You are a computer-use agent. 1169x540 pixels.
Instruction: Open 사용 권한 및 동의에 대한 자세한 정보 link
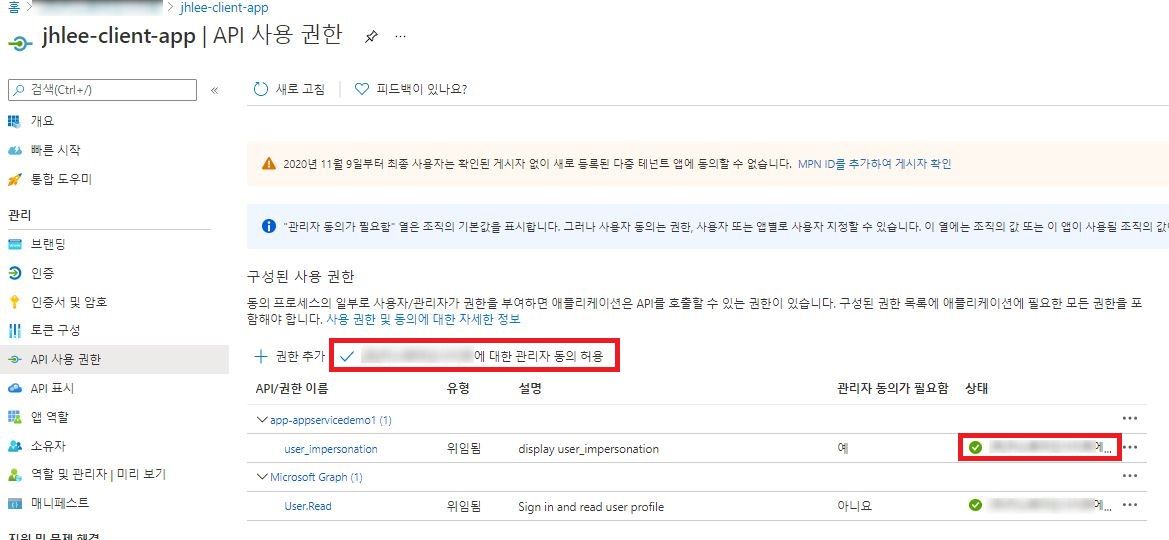point(423,319)
